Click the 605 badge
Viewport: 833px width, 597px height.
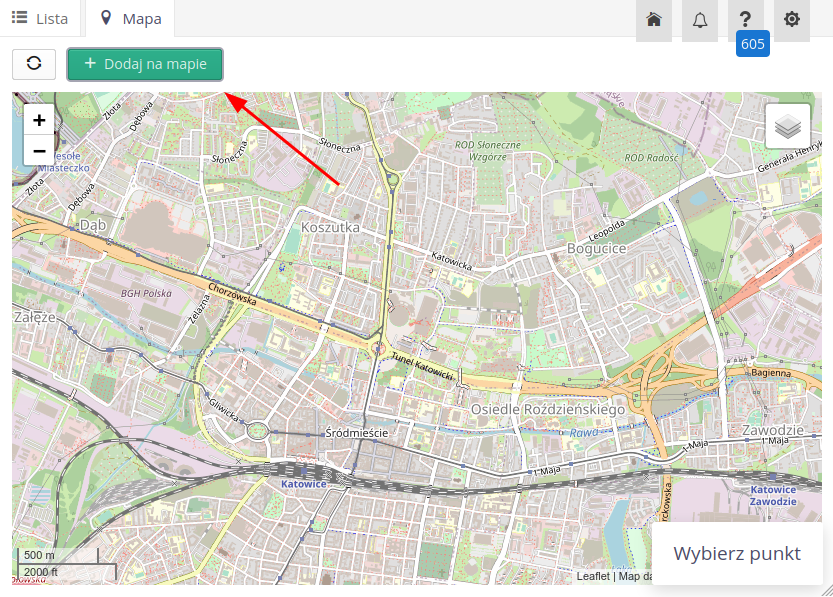coord(752,44)
